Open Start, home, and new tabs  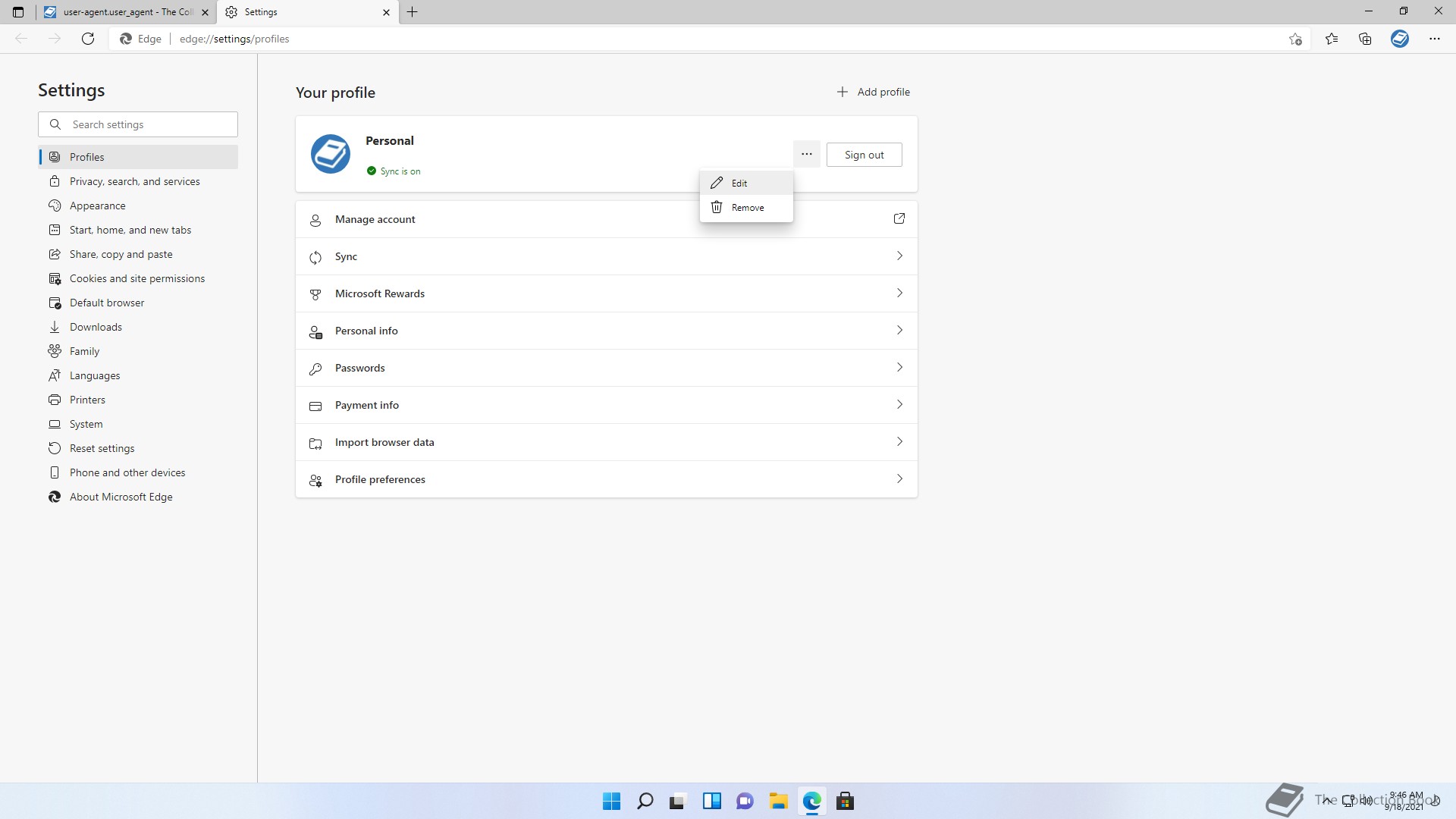tap(138, 230)
